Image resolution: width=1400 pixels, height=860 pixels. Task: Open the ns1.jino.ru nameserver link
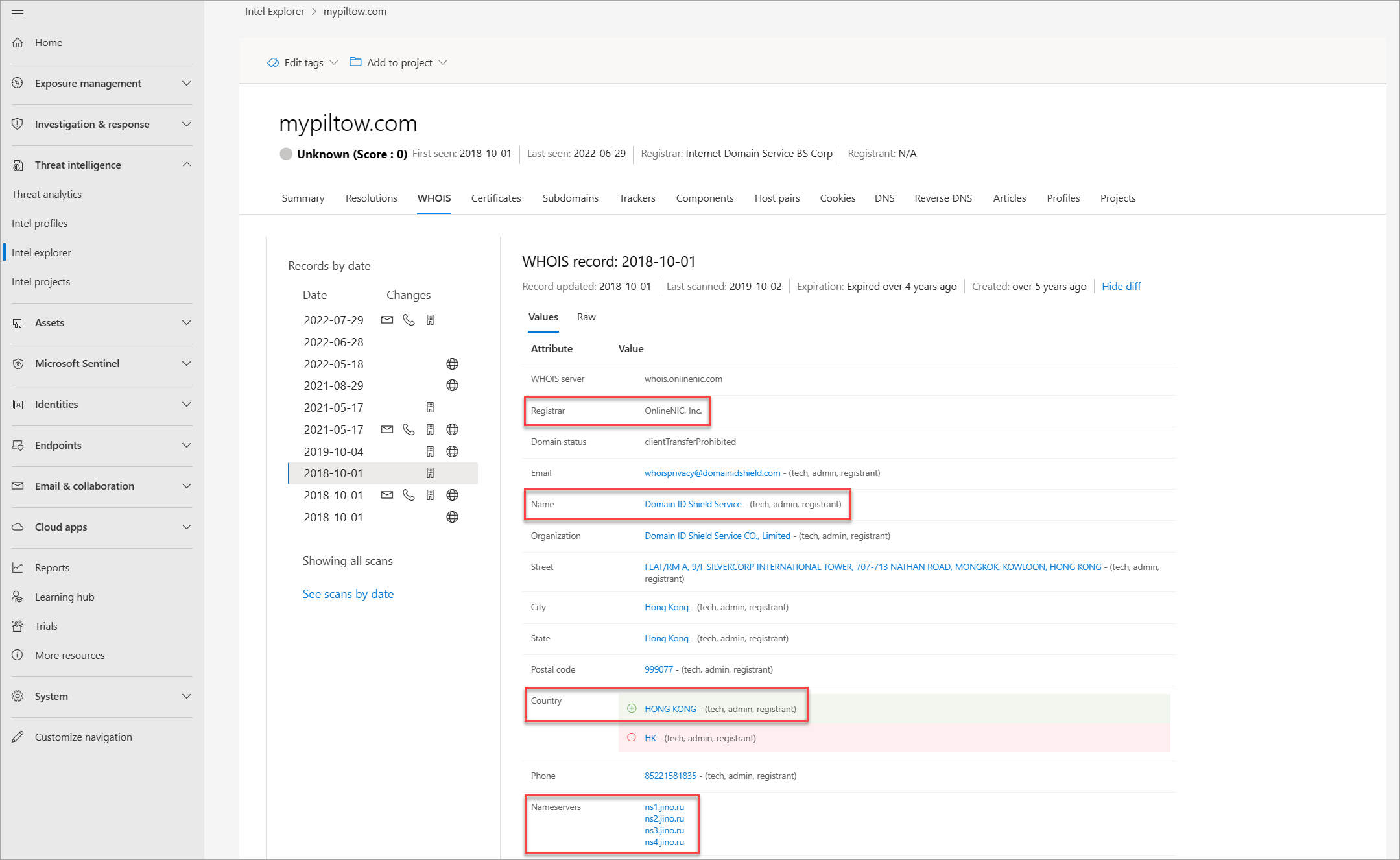664,807
